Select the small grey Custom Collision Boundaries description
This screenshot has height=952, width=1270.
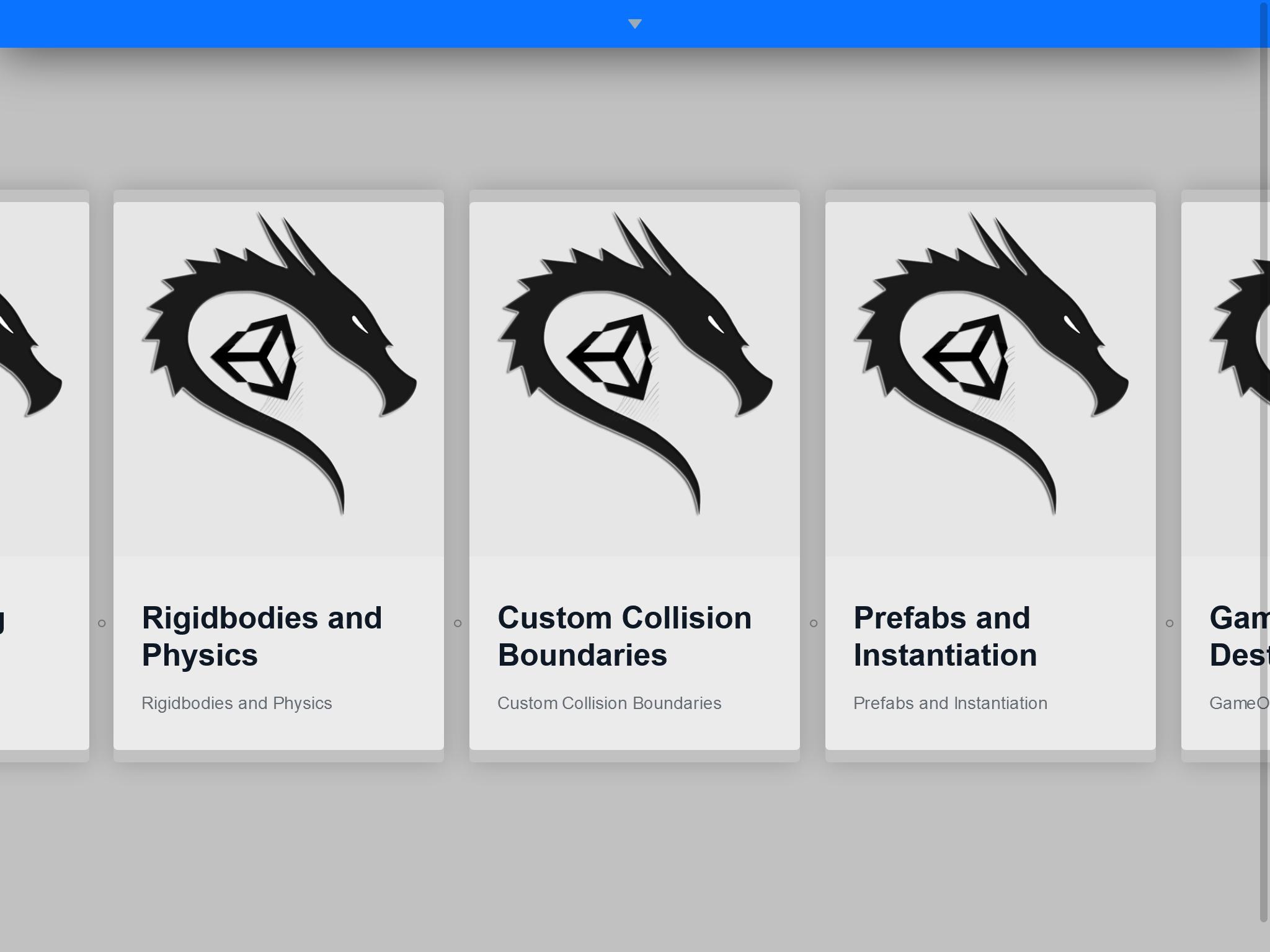[x=610, y=703]
